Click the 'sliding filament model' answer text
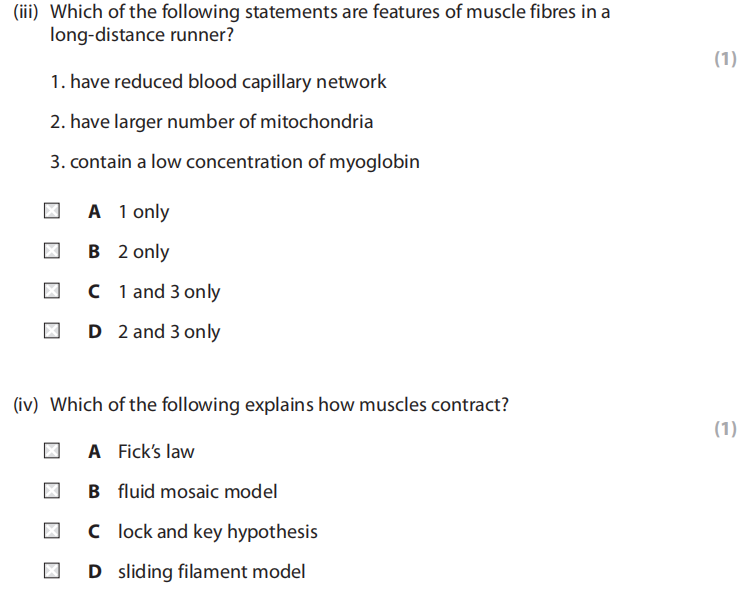 pos(211,572)
